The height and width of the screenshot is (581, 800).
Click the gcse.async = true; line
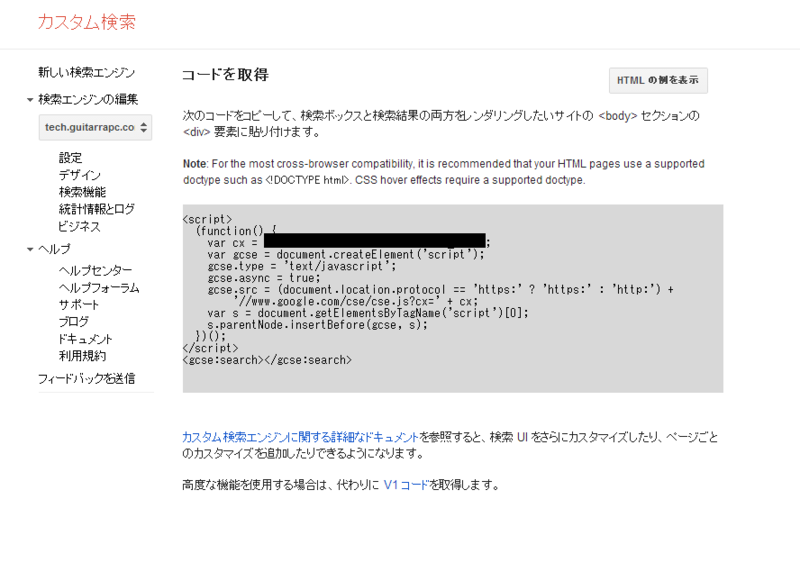tap(264, 278)
